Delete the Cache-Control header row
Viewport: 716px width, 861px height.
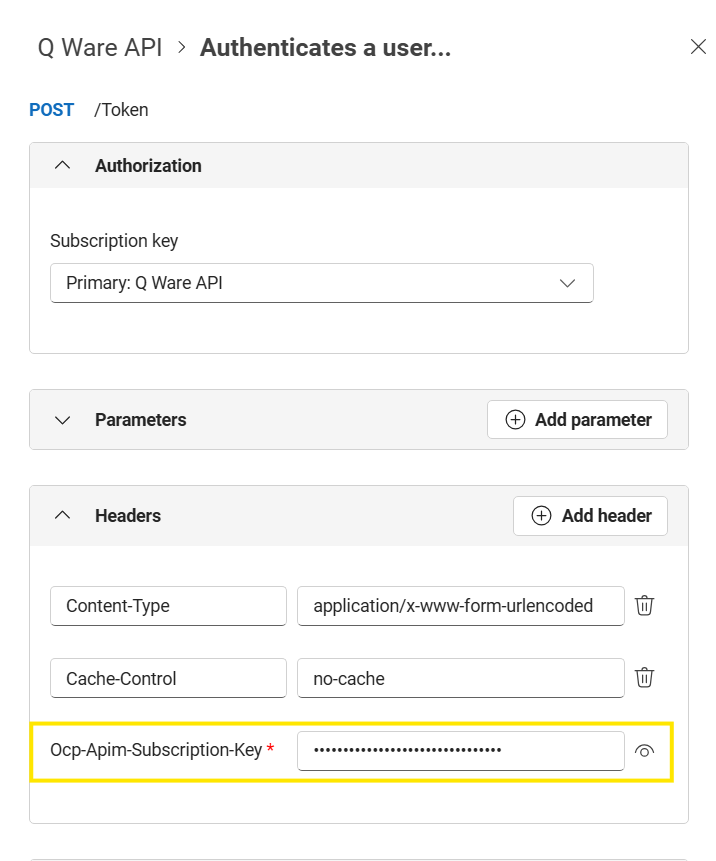click(x=645, y=678)
